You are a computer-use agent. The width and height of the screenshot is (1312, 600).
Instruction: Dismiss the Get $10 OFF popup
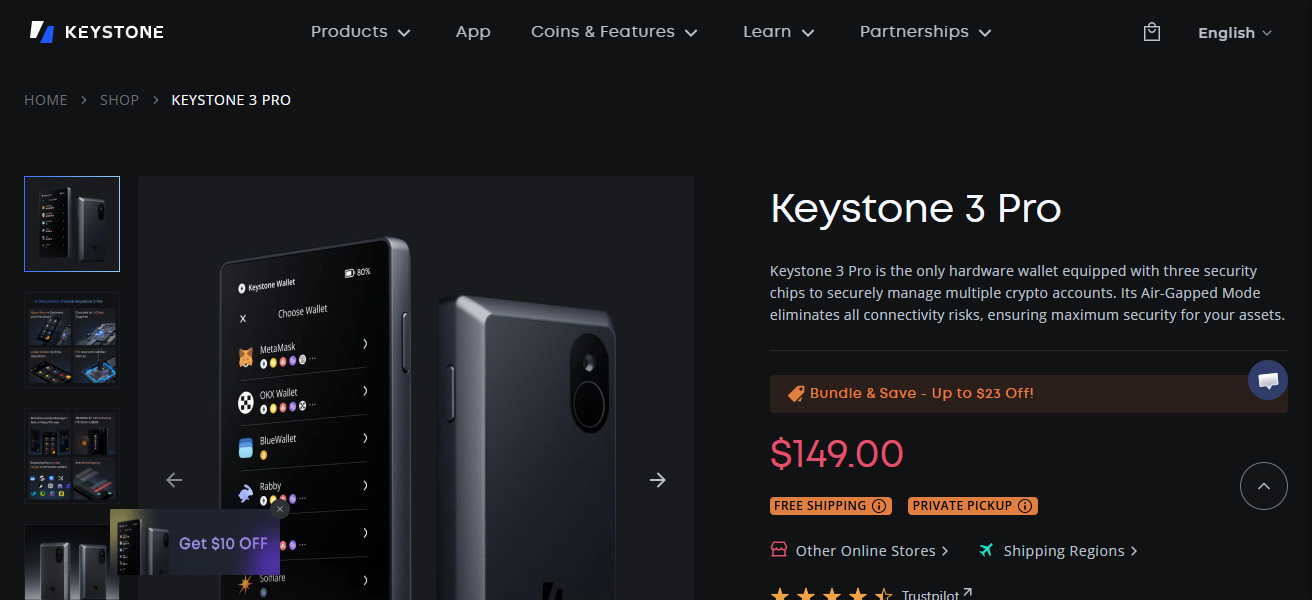(x=280, y=509)
